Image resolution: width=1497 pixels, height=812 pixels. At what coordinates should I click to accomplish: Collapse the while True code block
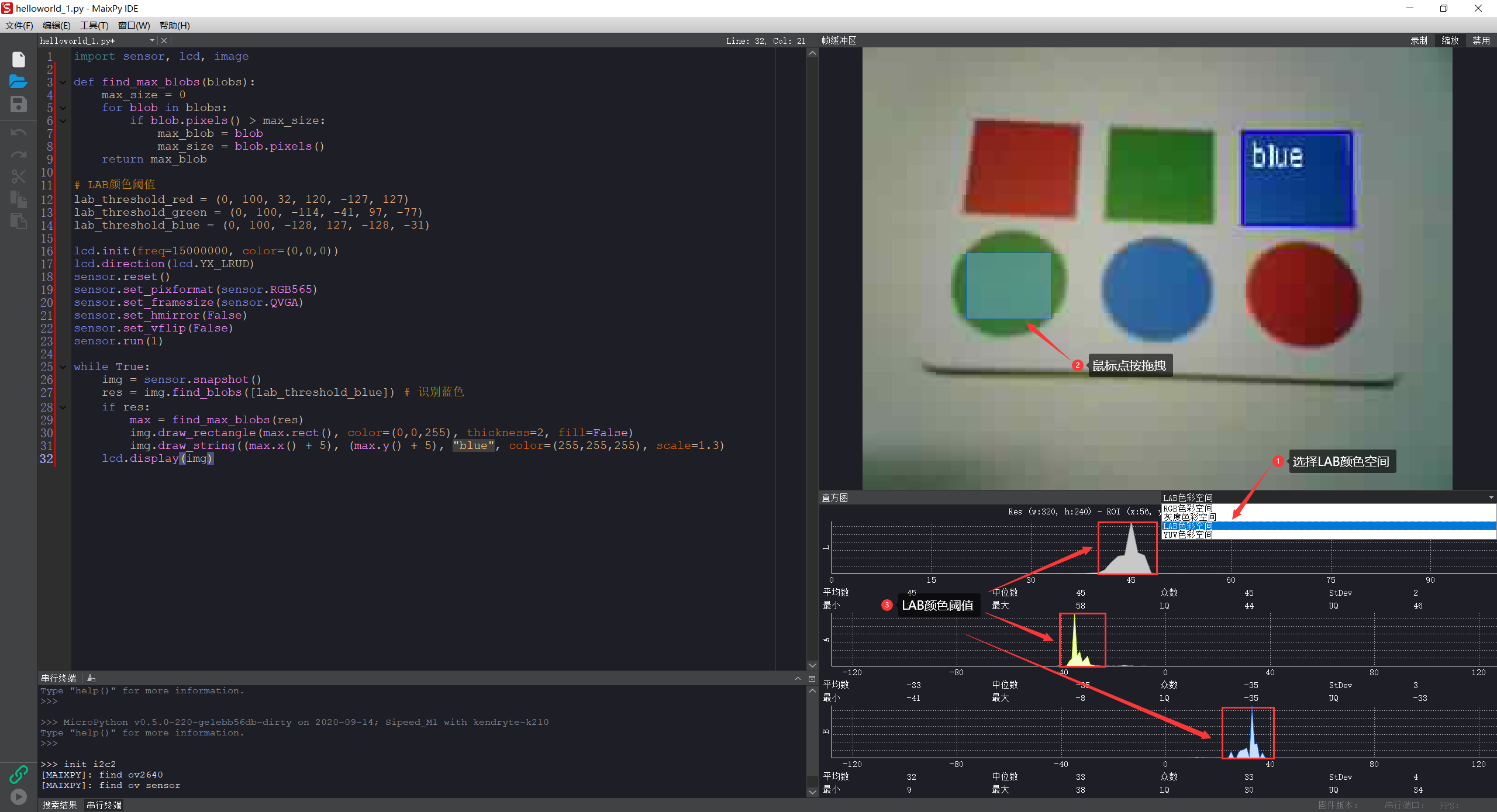point(63,367)
